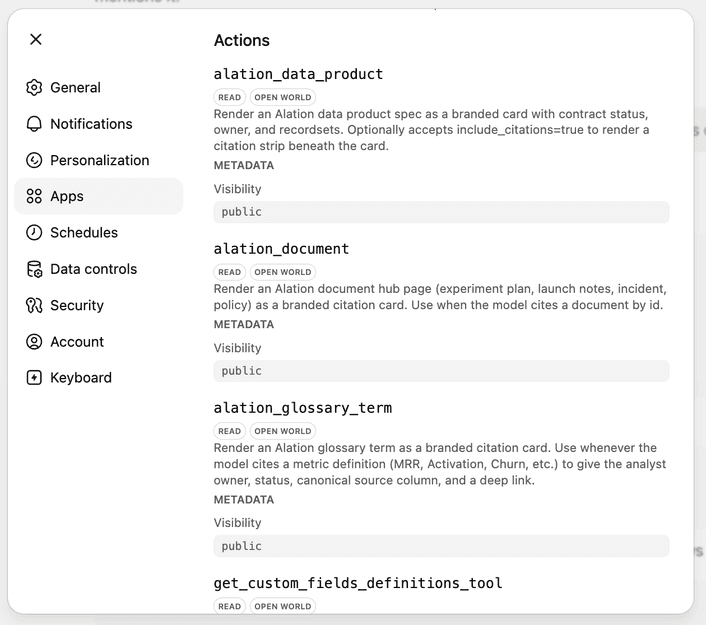Open the General settings label

75,87
